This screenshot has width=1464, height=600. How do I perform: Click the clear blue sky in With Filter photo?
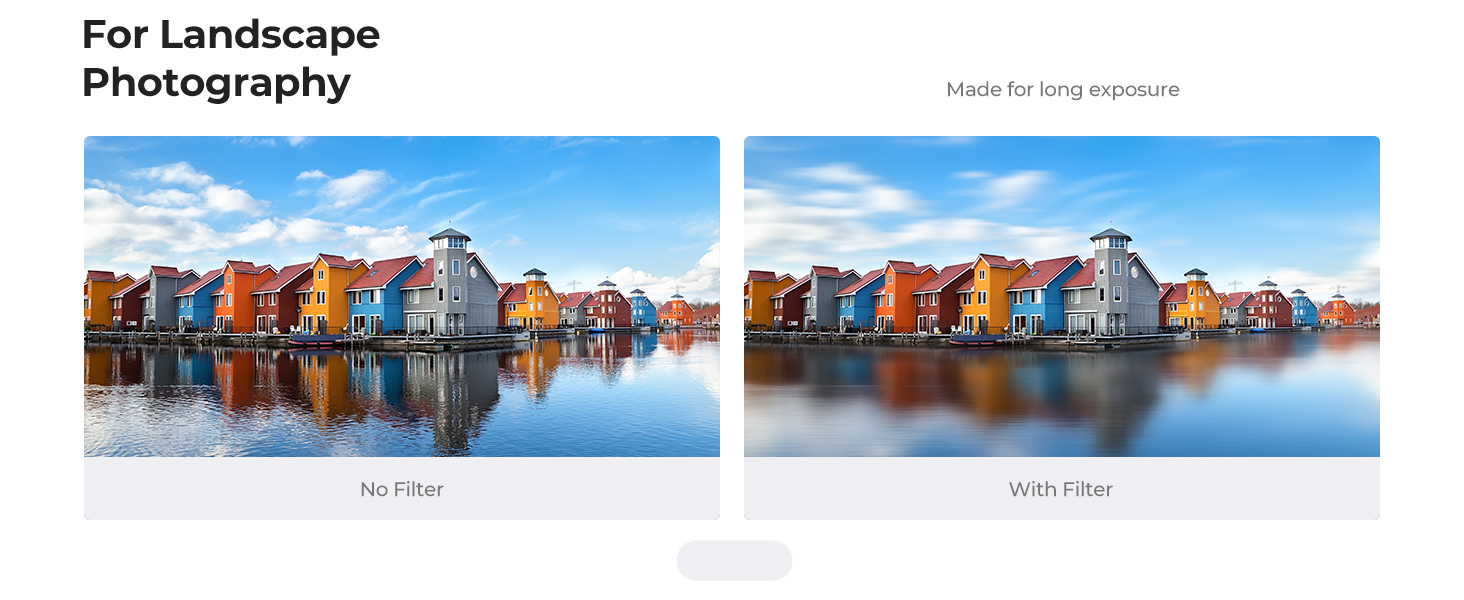(1250, 190)
